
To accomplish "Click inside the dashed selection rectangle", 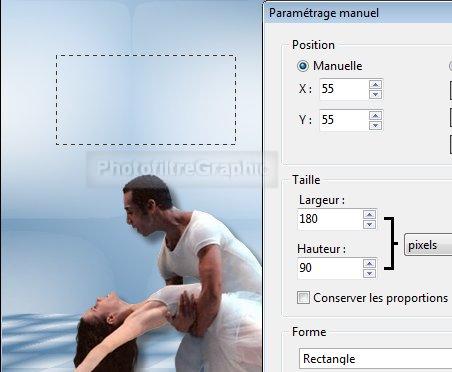I will pos(146,100).
